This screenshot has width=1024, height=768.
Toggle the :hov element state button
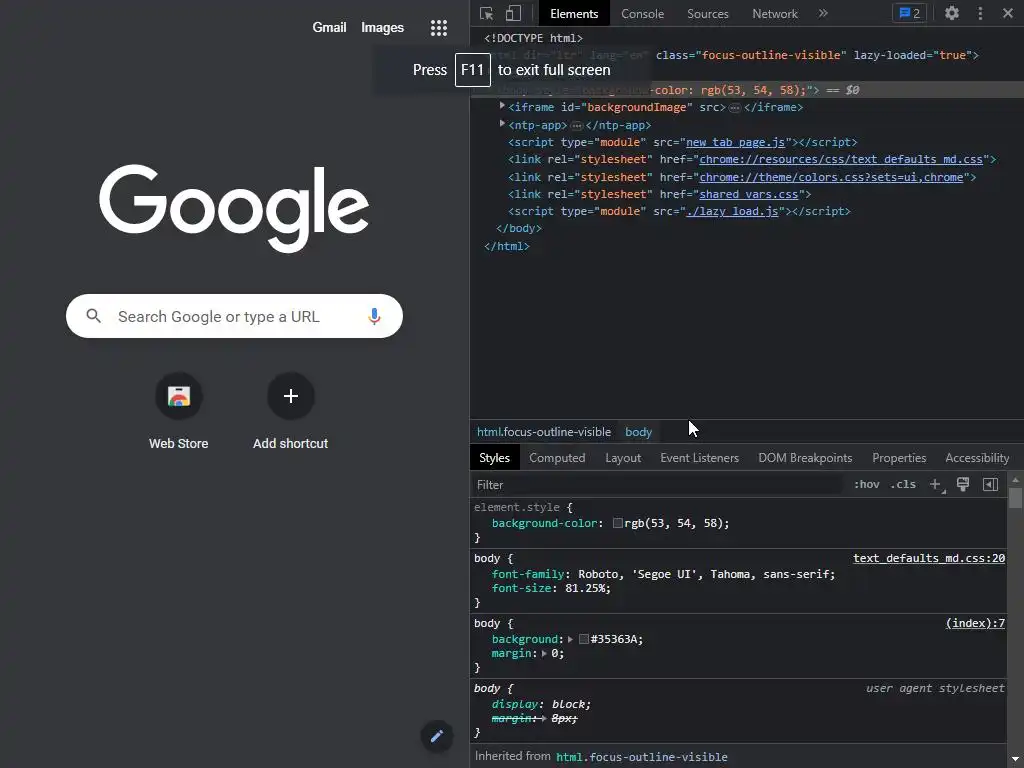(867, 484)
